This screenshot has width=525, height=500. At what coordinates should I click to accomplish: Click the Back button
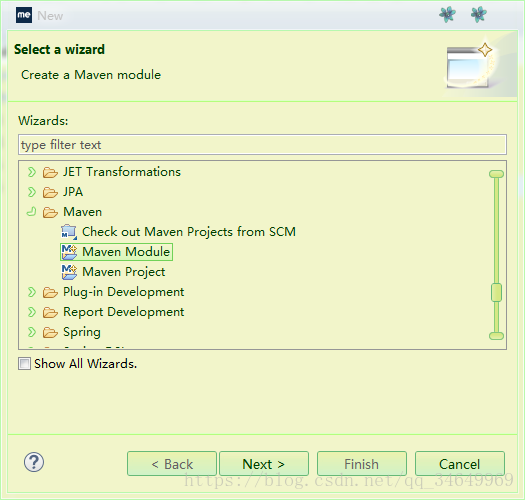click(x=172, y=463)
